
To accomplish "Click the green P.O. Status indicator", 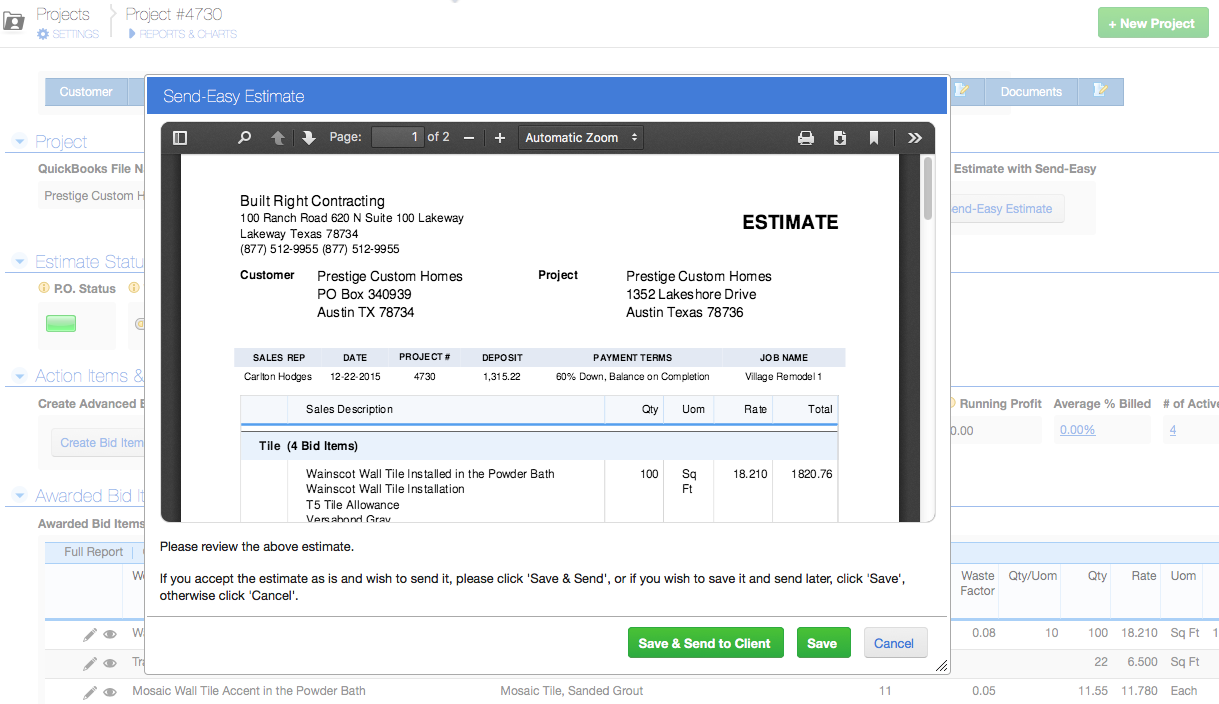I will coord(61,323).
